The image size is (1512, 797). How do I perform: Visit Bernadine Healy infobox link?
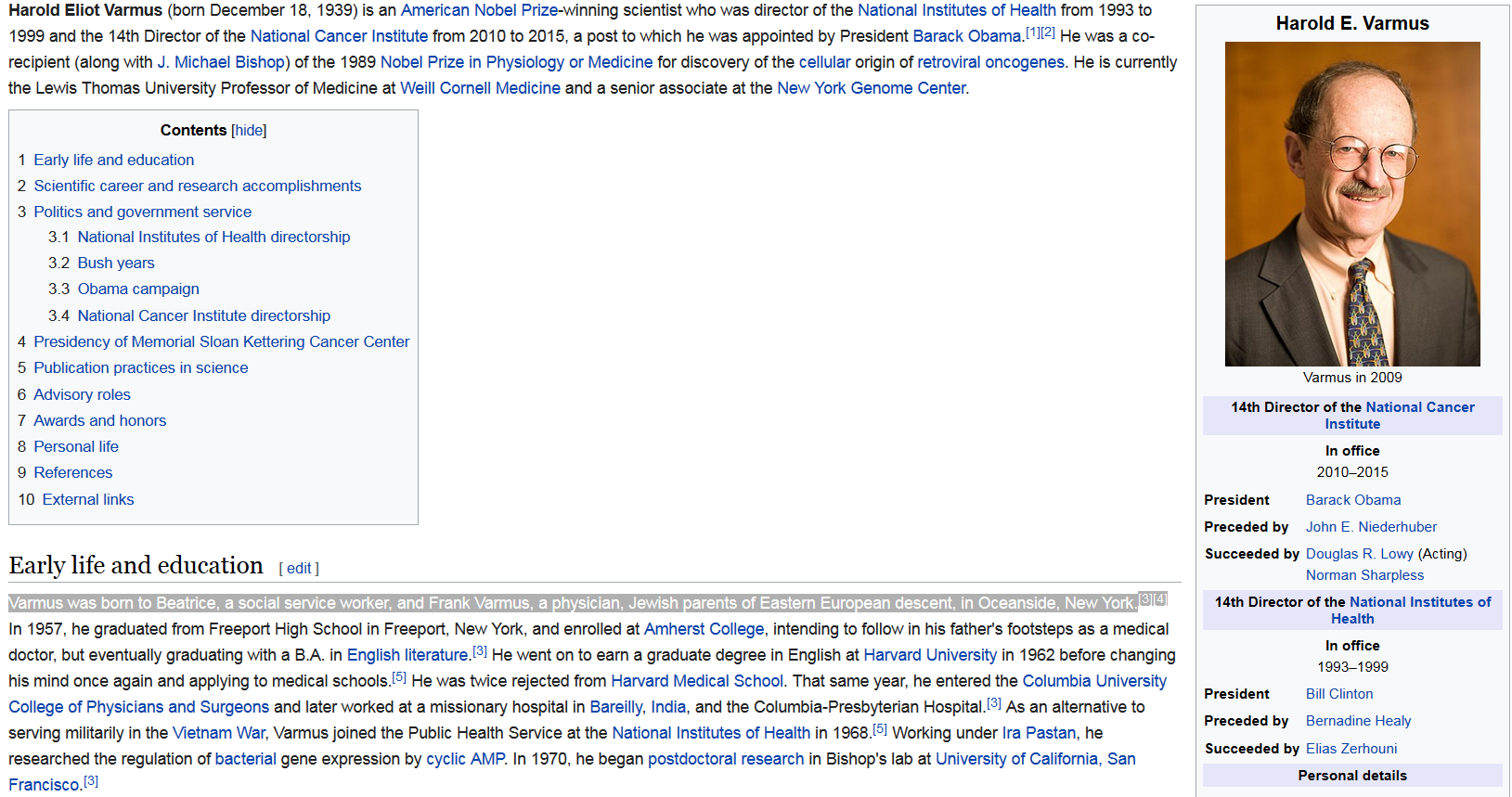click(x=1358, y=721)
